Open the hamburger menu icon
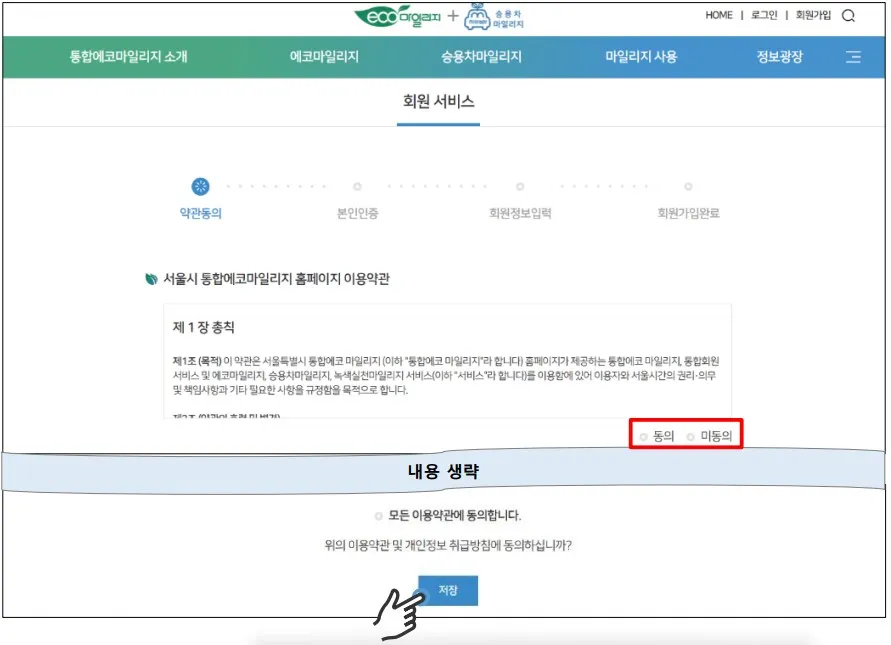Screen dimensions: 891x645 [x=855, y=57]
